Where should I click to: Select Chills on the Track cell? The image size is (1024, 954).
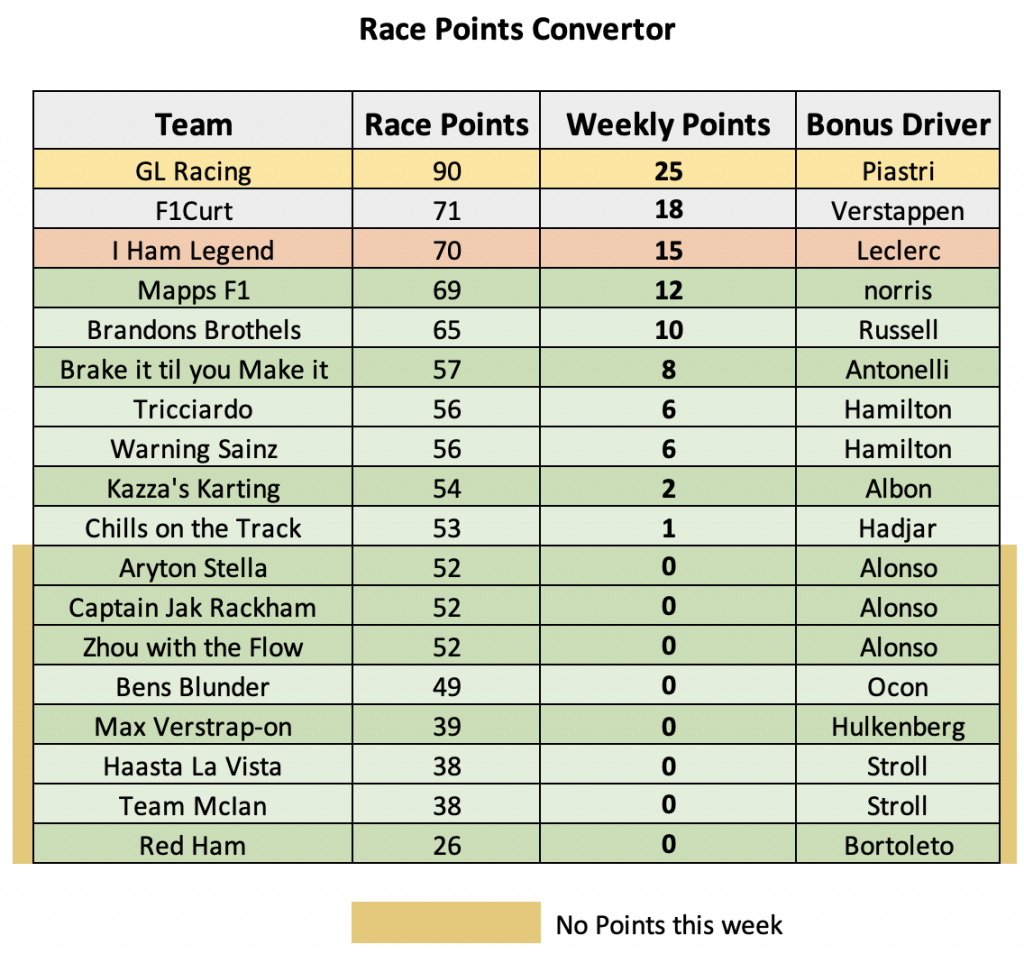[x=193, y=528]
